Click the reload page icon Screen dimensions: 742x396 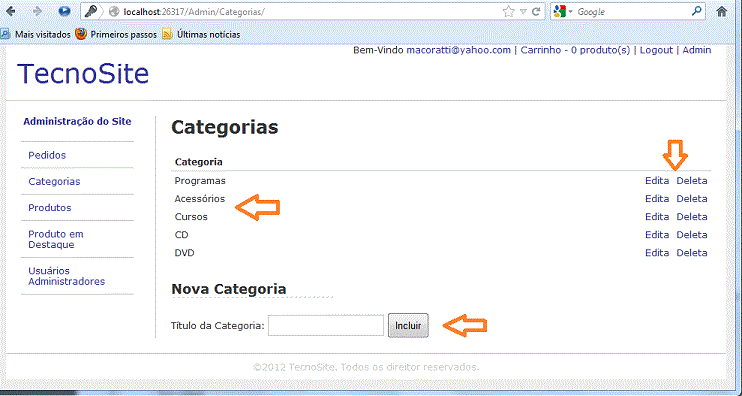(536, 12)
